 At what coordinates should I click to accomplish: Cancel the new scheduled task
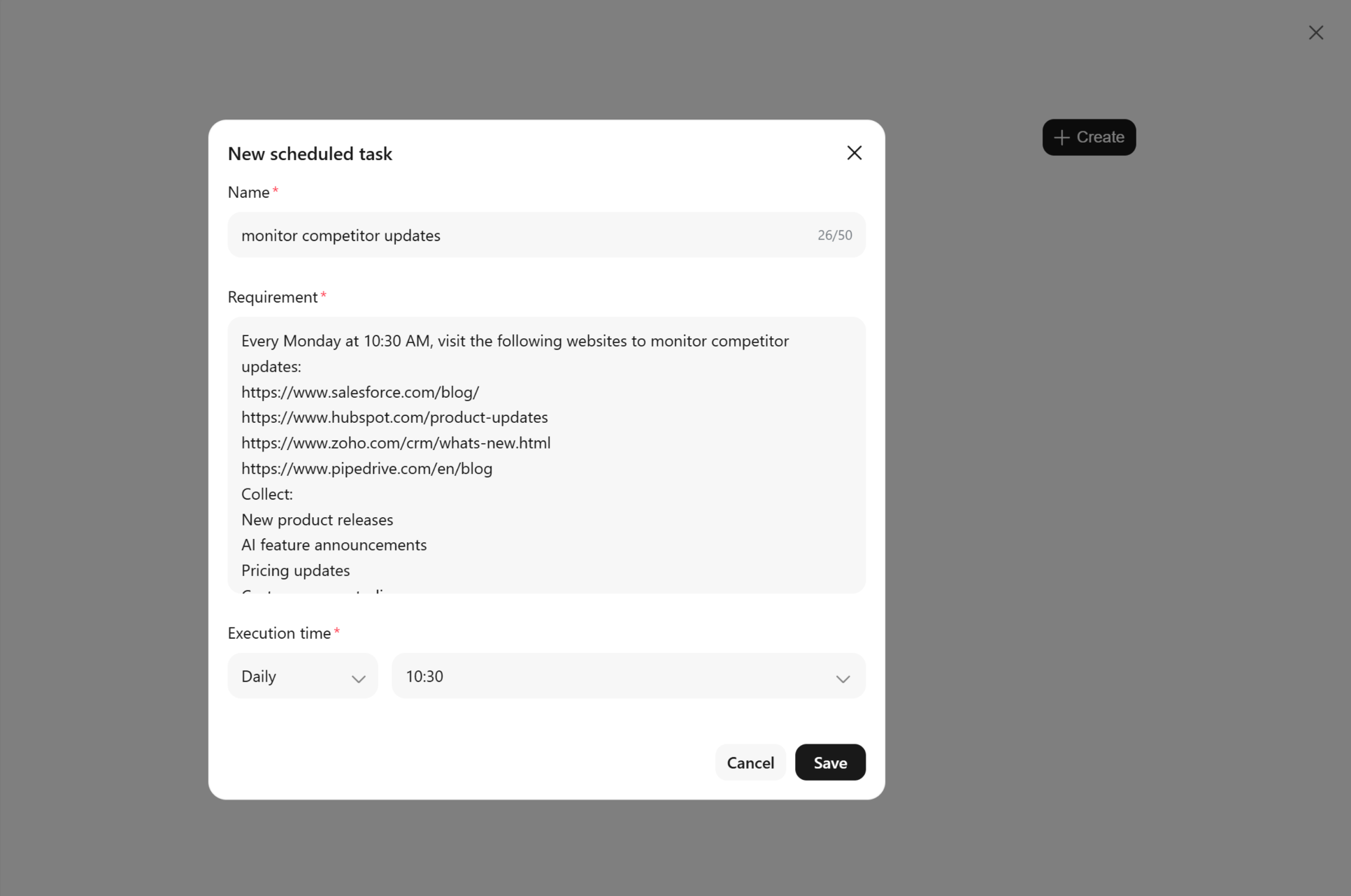point(750,763)
